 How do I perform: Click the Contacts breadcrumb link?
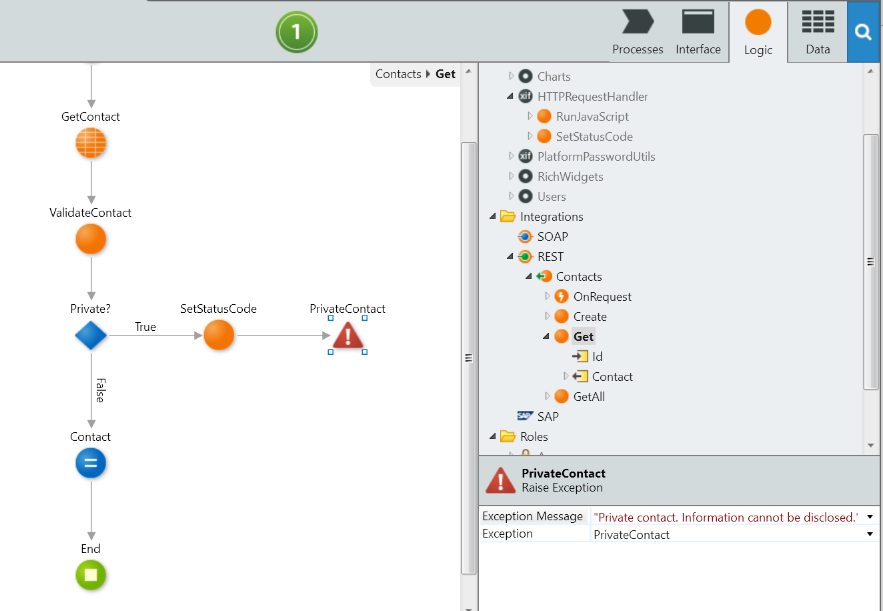[x=398, y=74]
